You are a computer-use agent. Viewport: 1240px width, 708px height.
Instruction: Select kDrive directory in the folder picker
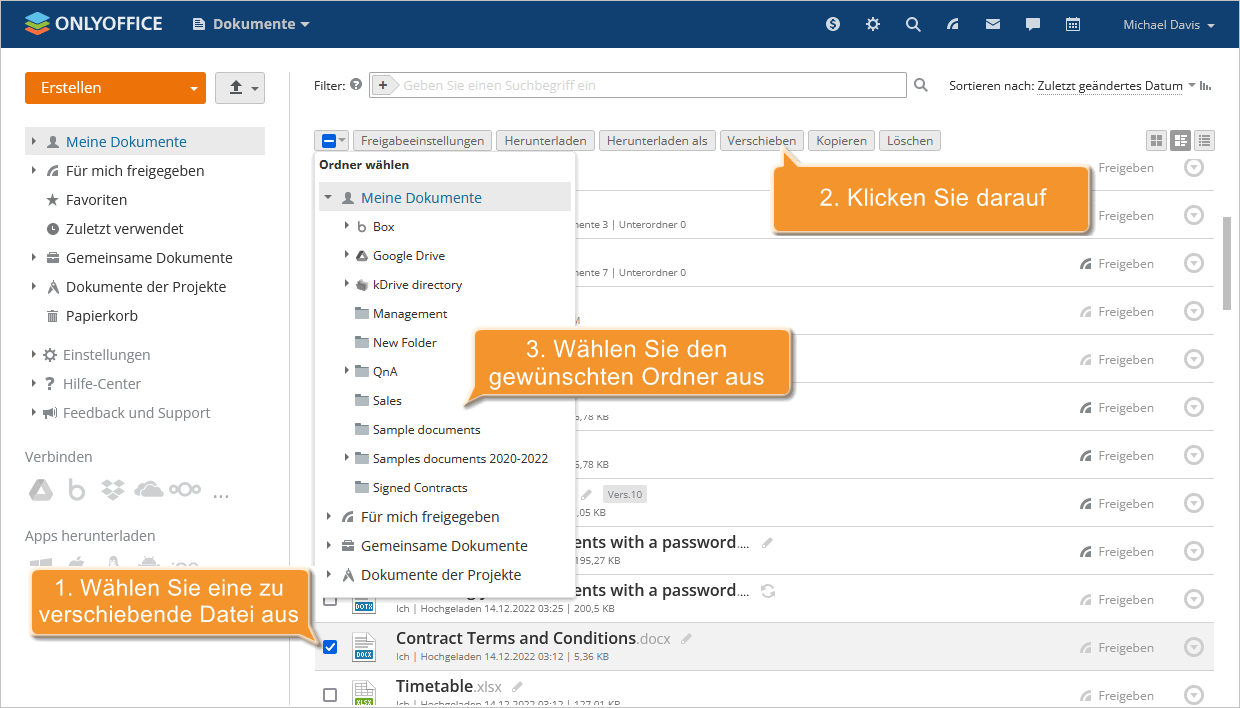tap(417, 285)
